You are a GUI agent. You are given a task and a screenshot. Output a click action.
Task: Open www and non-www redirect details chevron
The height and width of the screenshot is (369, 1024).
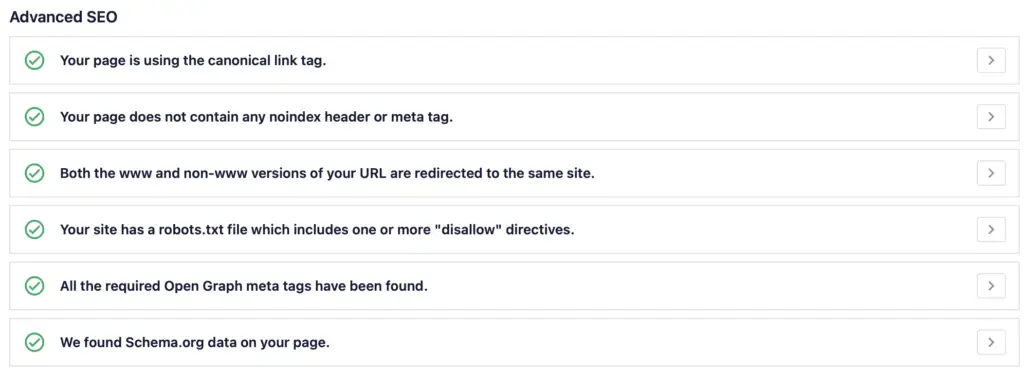coord(991,174)
